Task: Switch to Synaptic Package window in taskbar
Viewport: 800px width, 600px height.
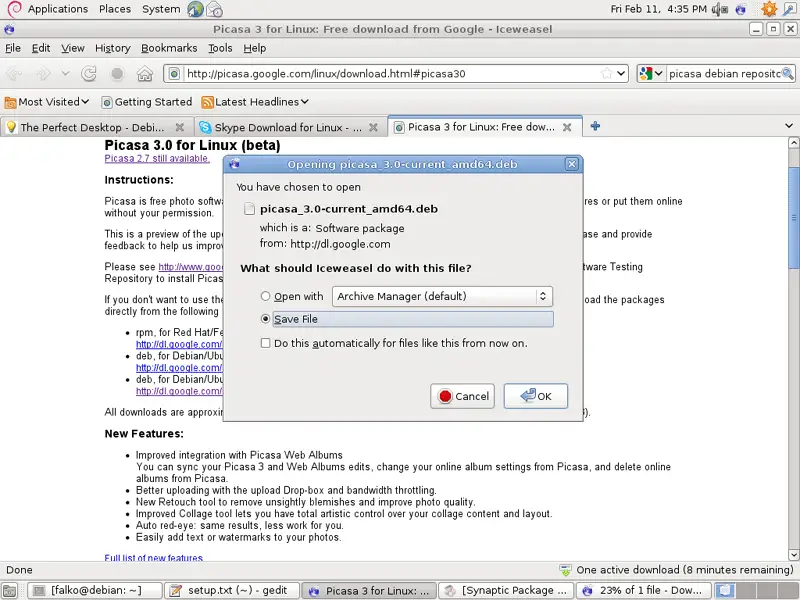Action: [506, 591]
